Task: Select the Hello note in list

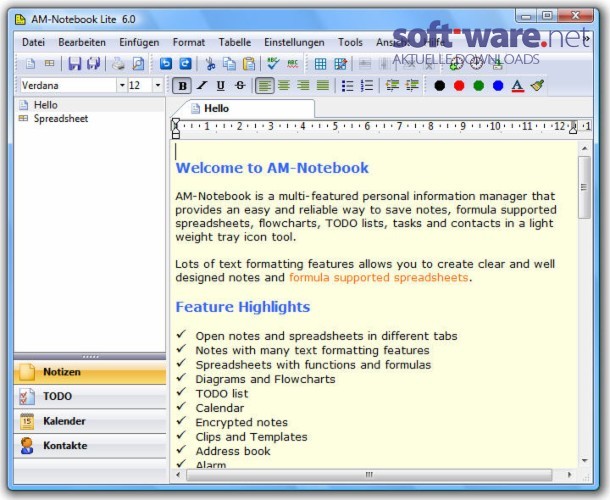Action: 46,105
